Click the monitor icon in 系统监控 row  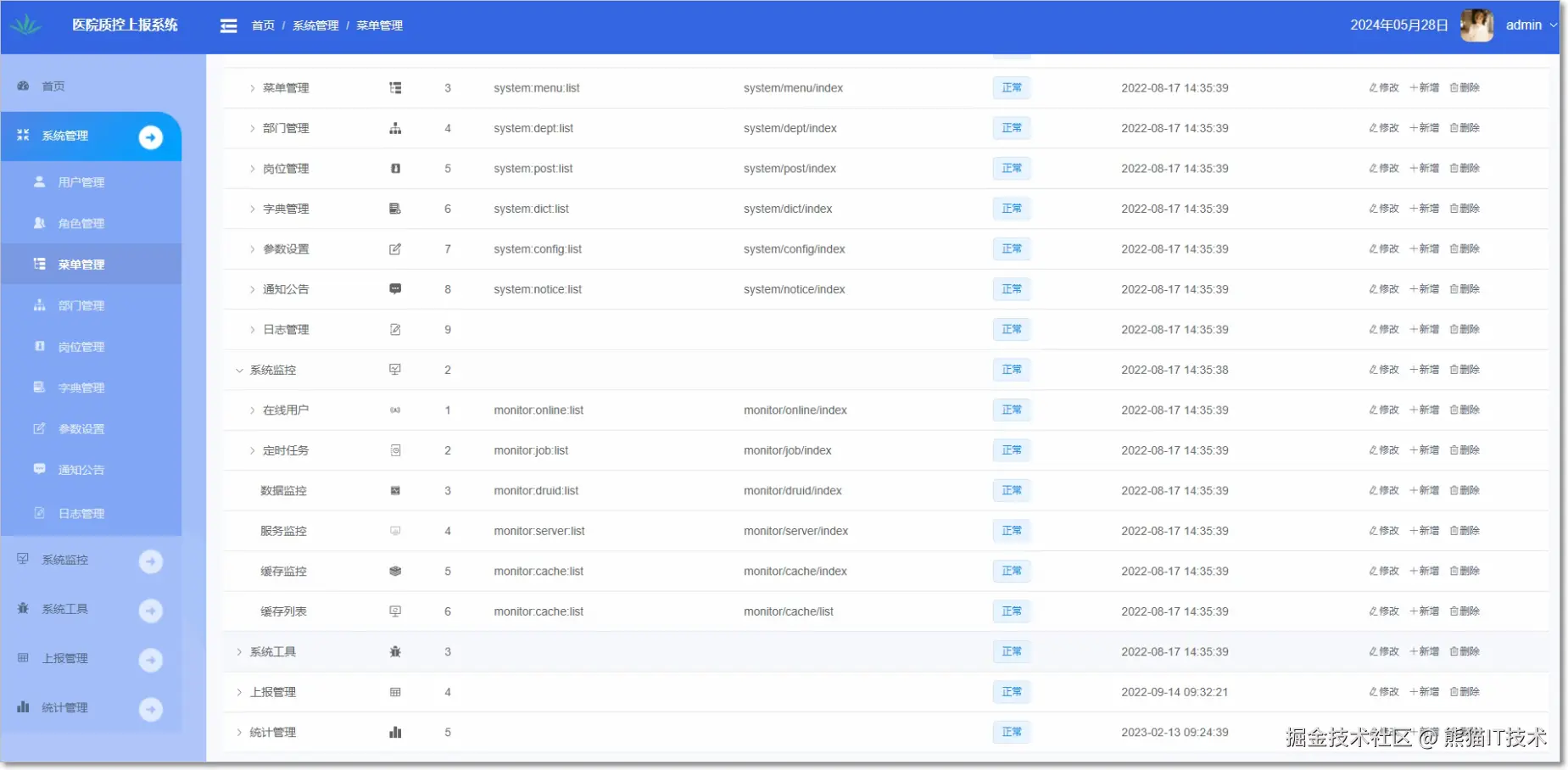[x=395, y=370]
